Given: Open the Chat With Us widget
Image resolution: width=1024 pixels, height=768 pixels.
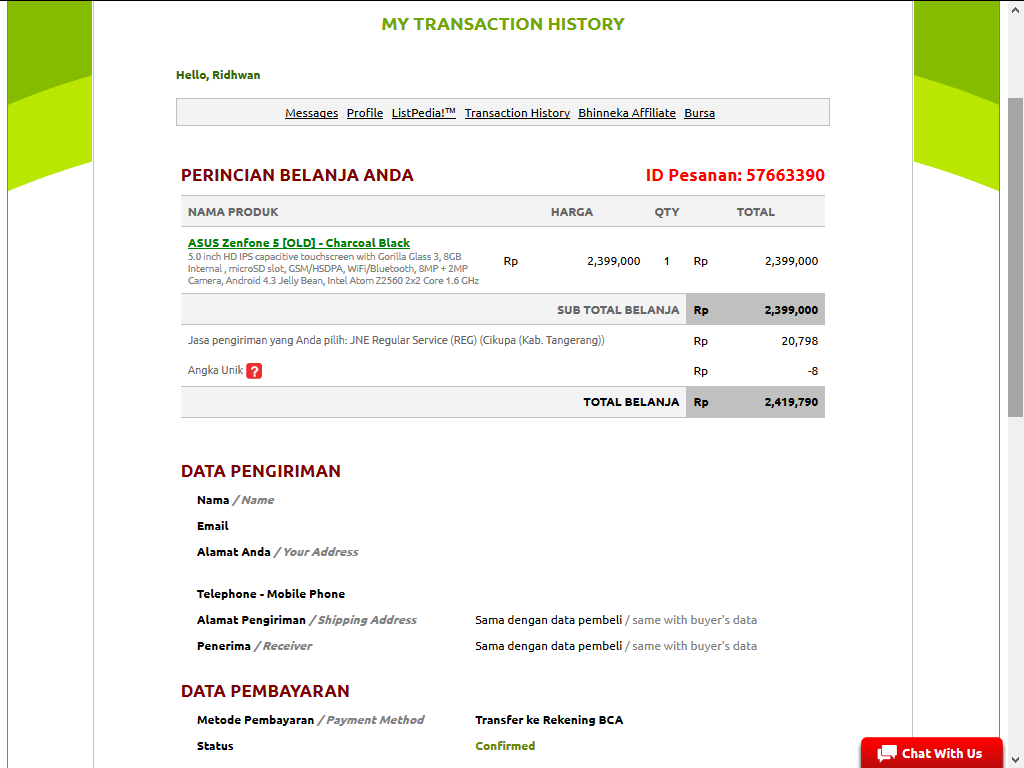Looking at the screenshot, I should coord(931,753).
